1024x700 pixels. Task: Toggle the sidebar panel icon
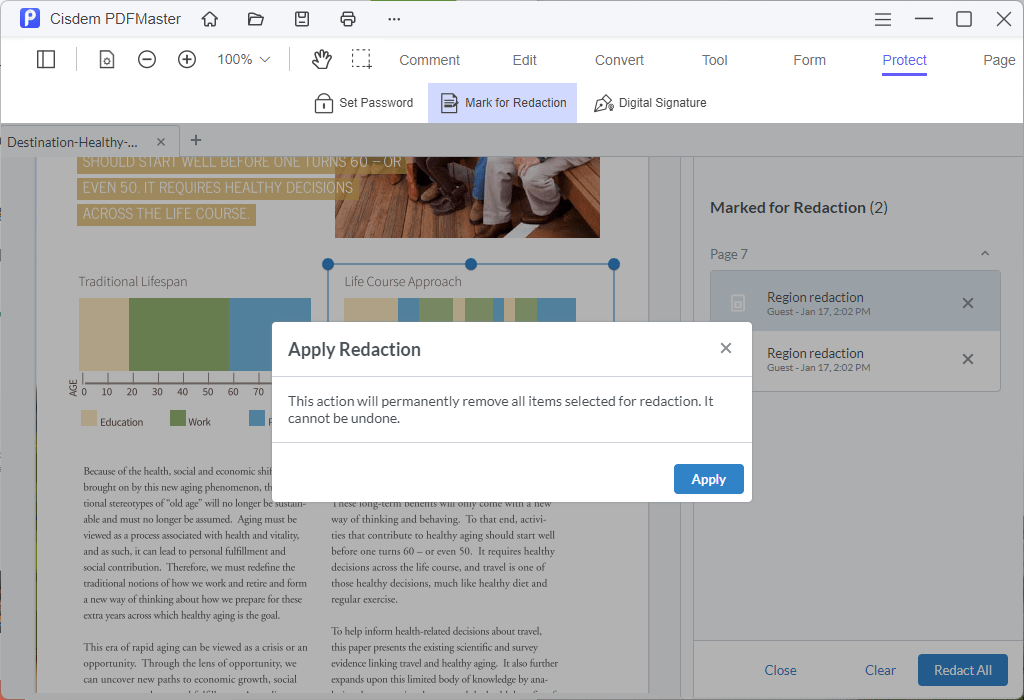(46, 59)
